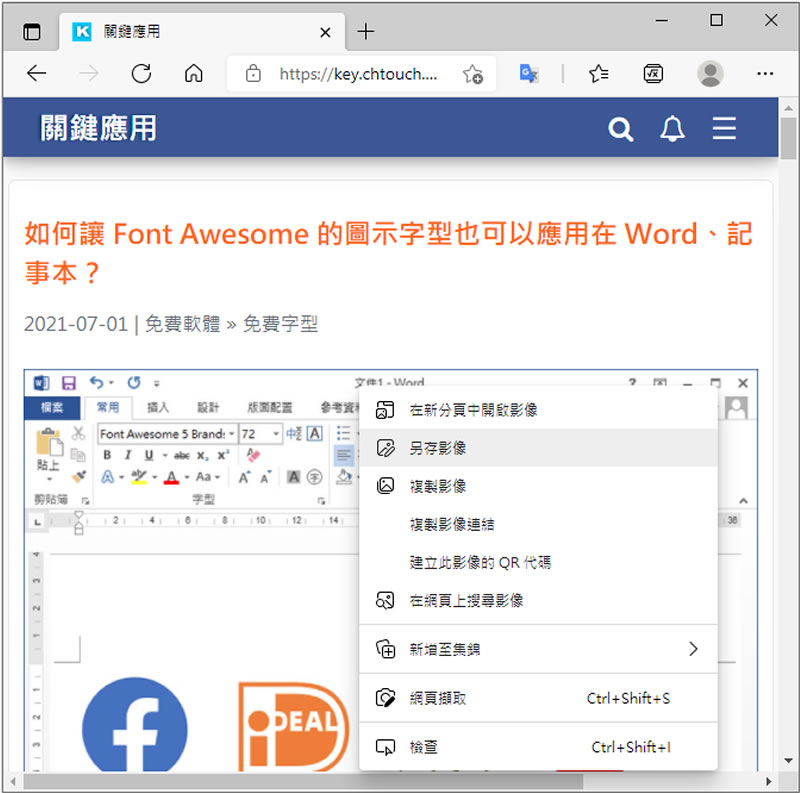Go to the browser home page
The height and width of the screenshot is (793, 800).
click(193, 73)
